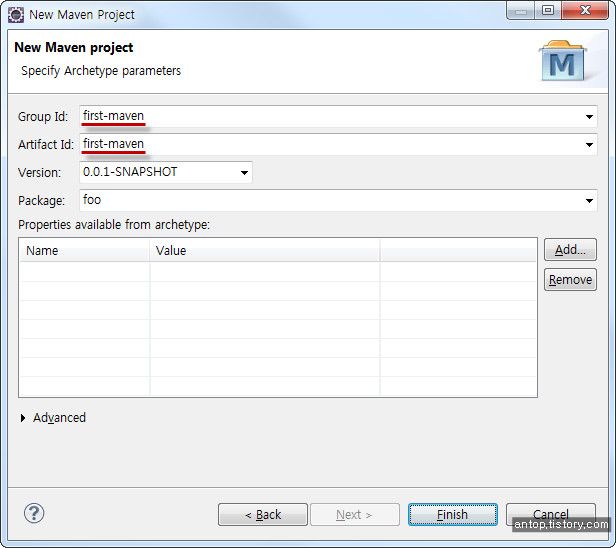Click the Package field containing foo
Viewport: 616px width, 548px height.
click(338, 200)
